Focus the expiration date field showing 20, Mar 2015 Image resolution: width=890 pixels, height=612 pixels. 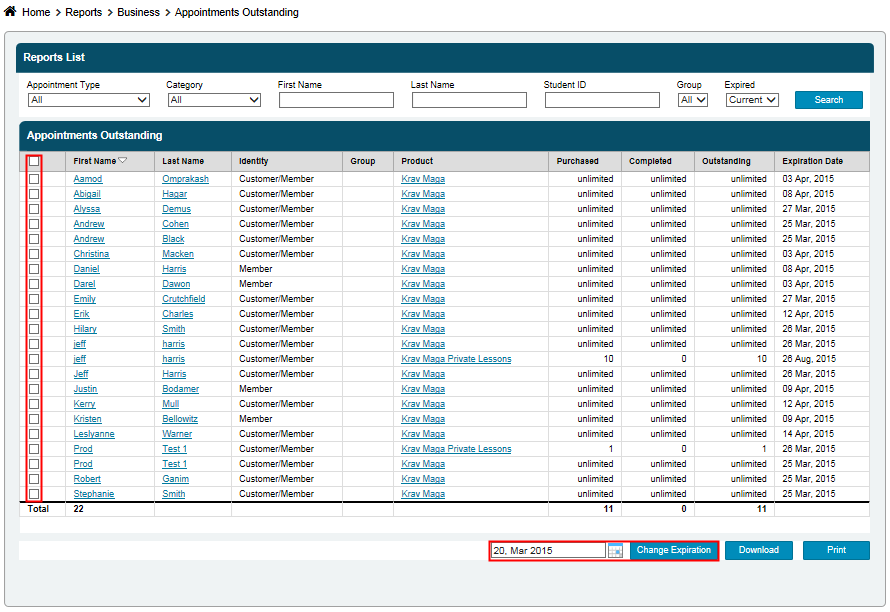pos(548,551)
